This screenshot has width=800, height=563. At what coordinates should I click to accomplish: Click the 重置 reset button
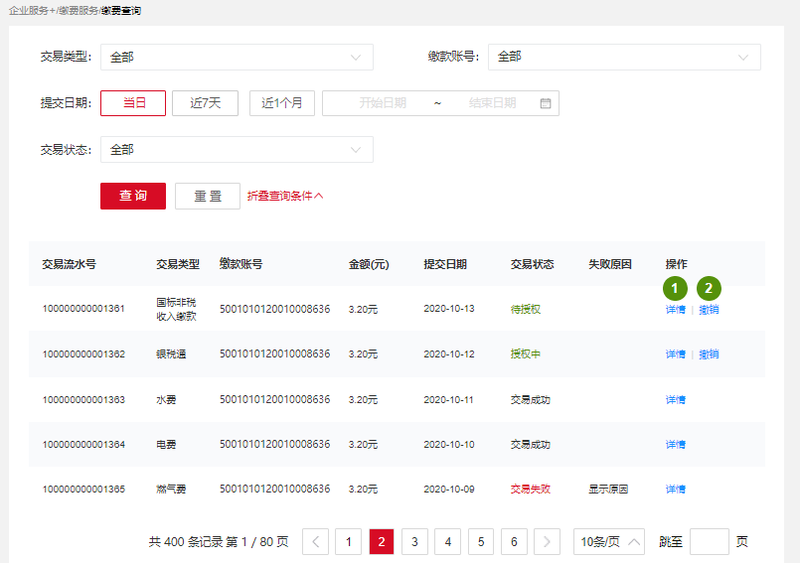pos(208,196)
